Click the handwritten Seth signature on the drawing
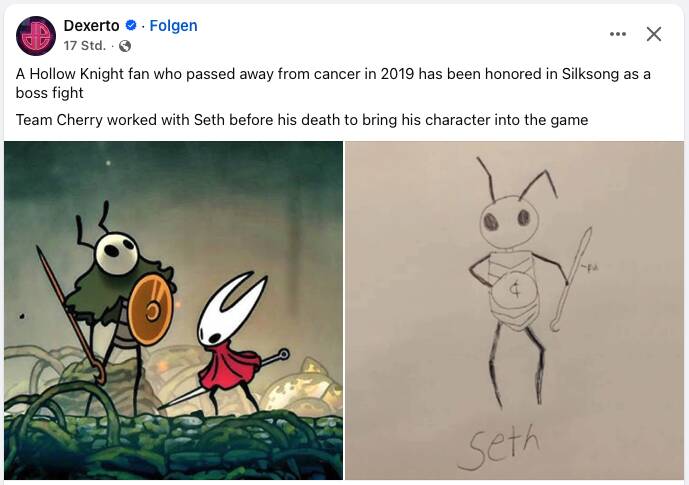689x485 pixels. point(501,445)
